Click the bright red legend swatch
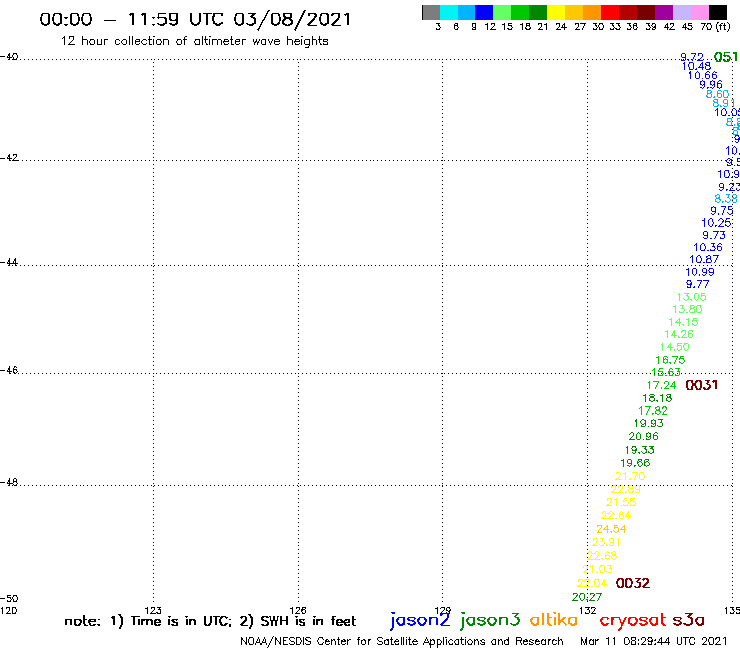This screenshot has width=740, height=650. 609,12
